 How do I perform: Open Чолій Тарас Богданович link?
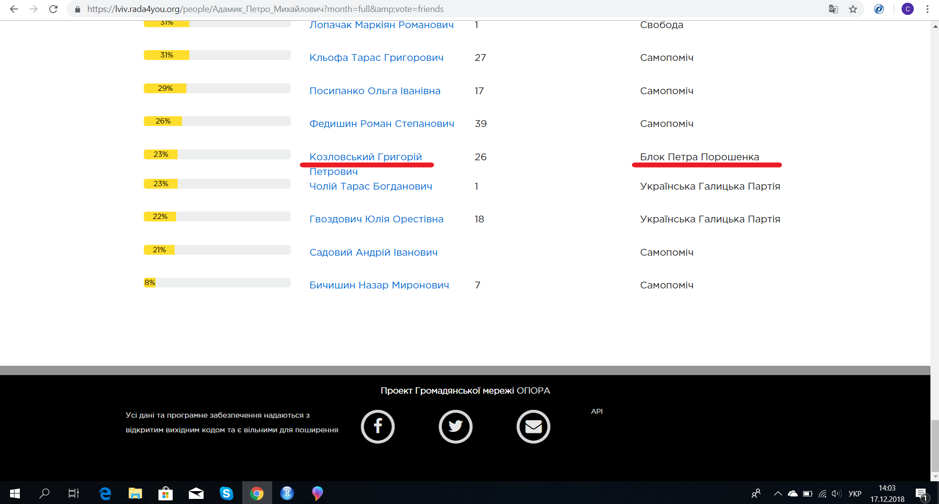[371, 186]
